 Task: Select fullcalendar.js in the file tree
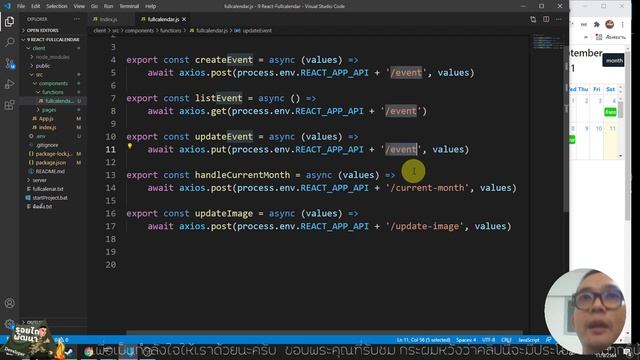pos(59,101)
